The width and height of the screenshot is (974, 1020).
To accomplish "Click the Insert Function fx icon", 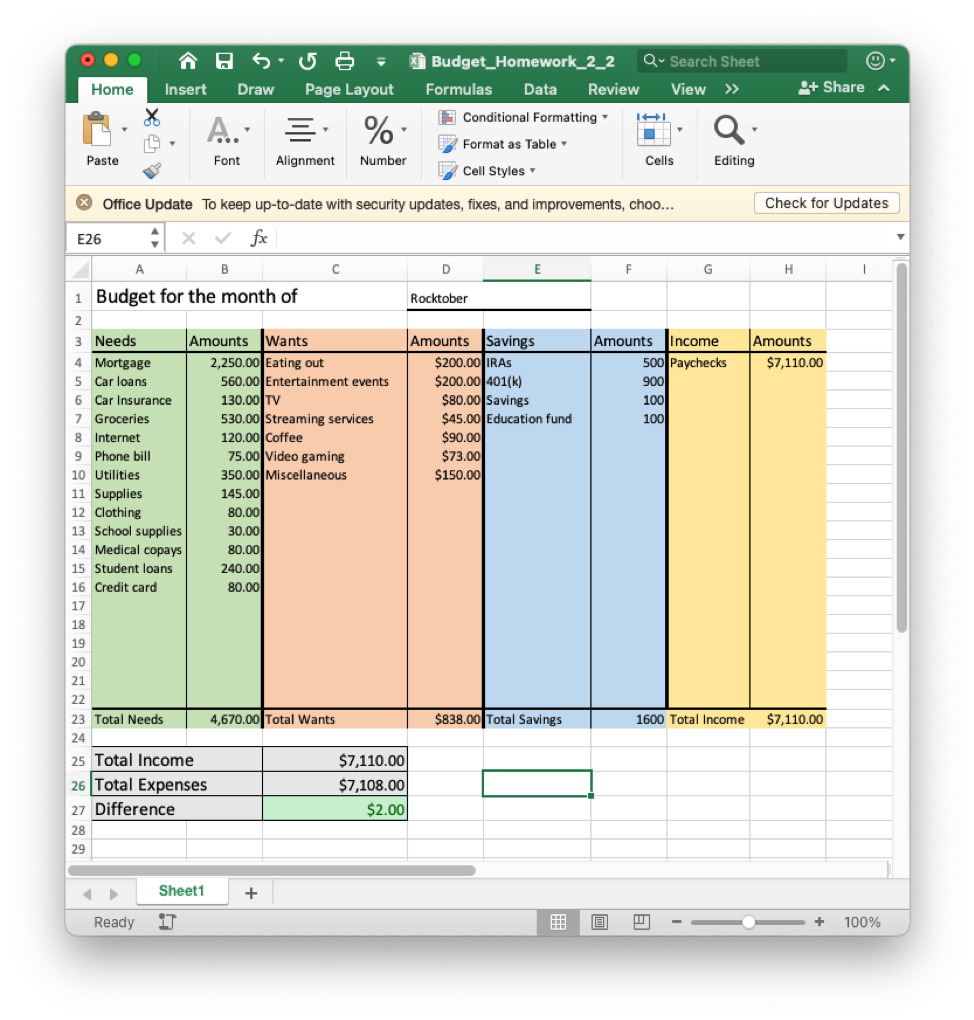I will [259, 238].
